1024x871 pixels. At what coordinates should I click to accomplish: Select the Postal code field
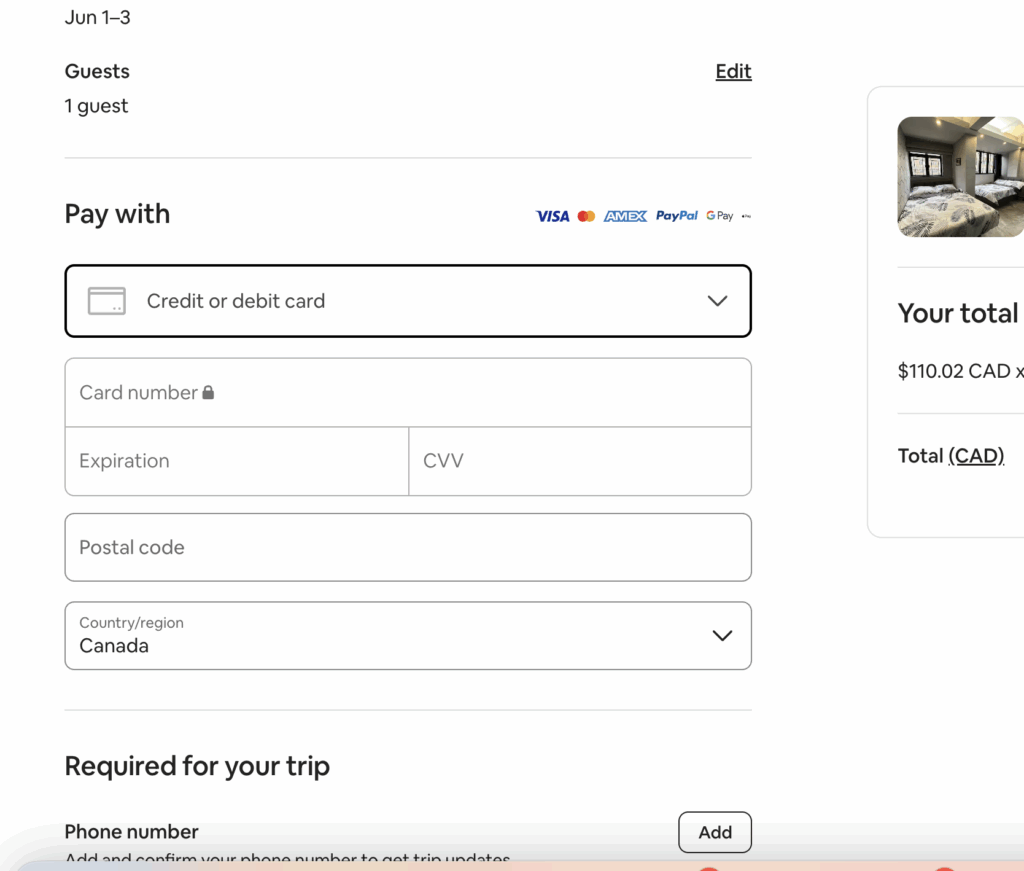[x=408, y=547]
